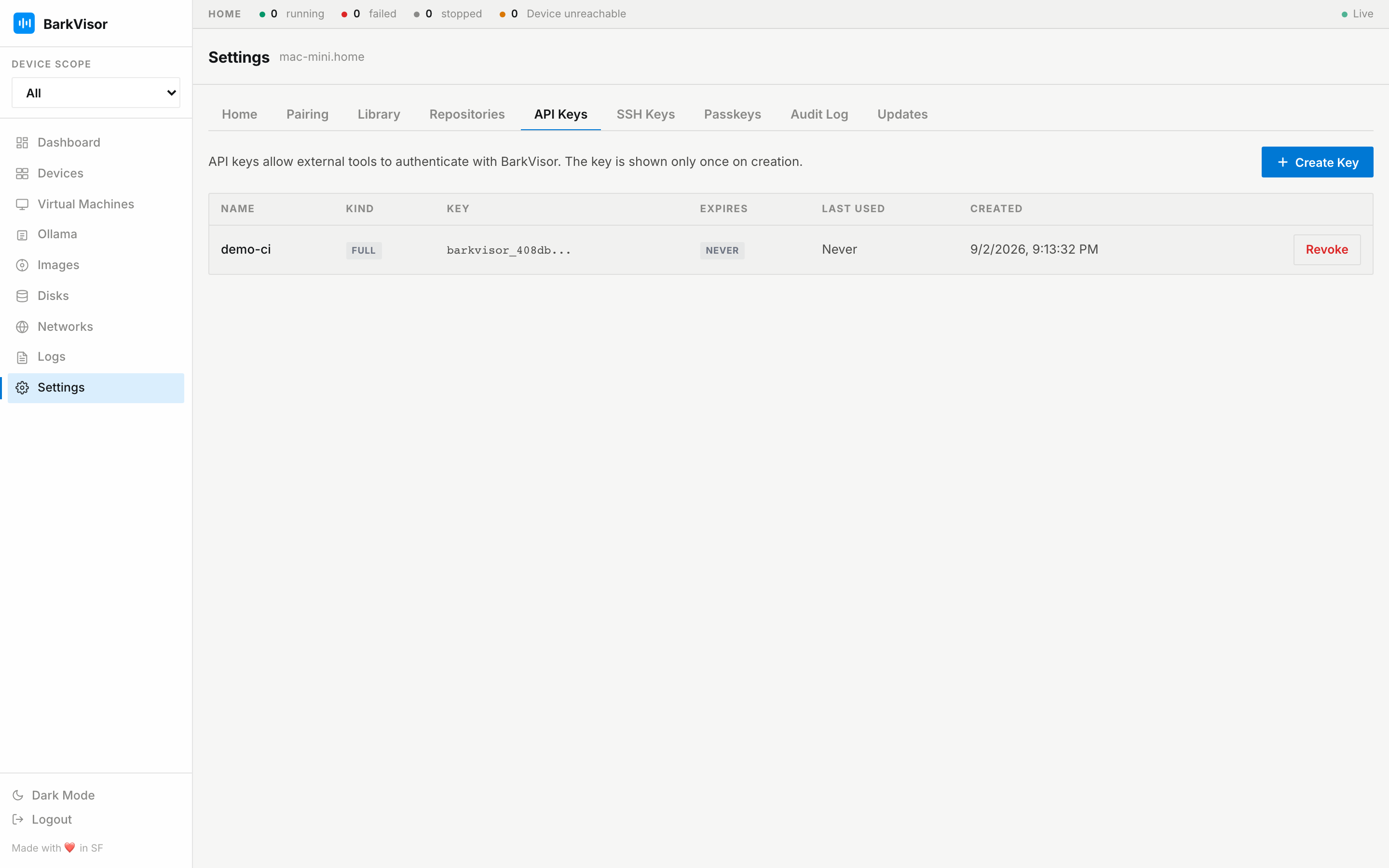Click the Disks database icon
Screen dimensions: 1389x868
pyautogui.click(x=22, y=296)
